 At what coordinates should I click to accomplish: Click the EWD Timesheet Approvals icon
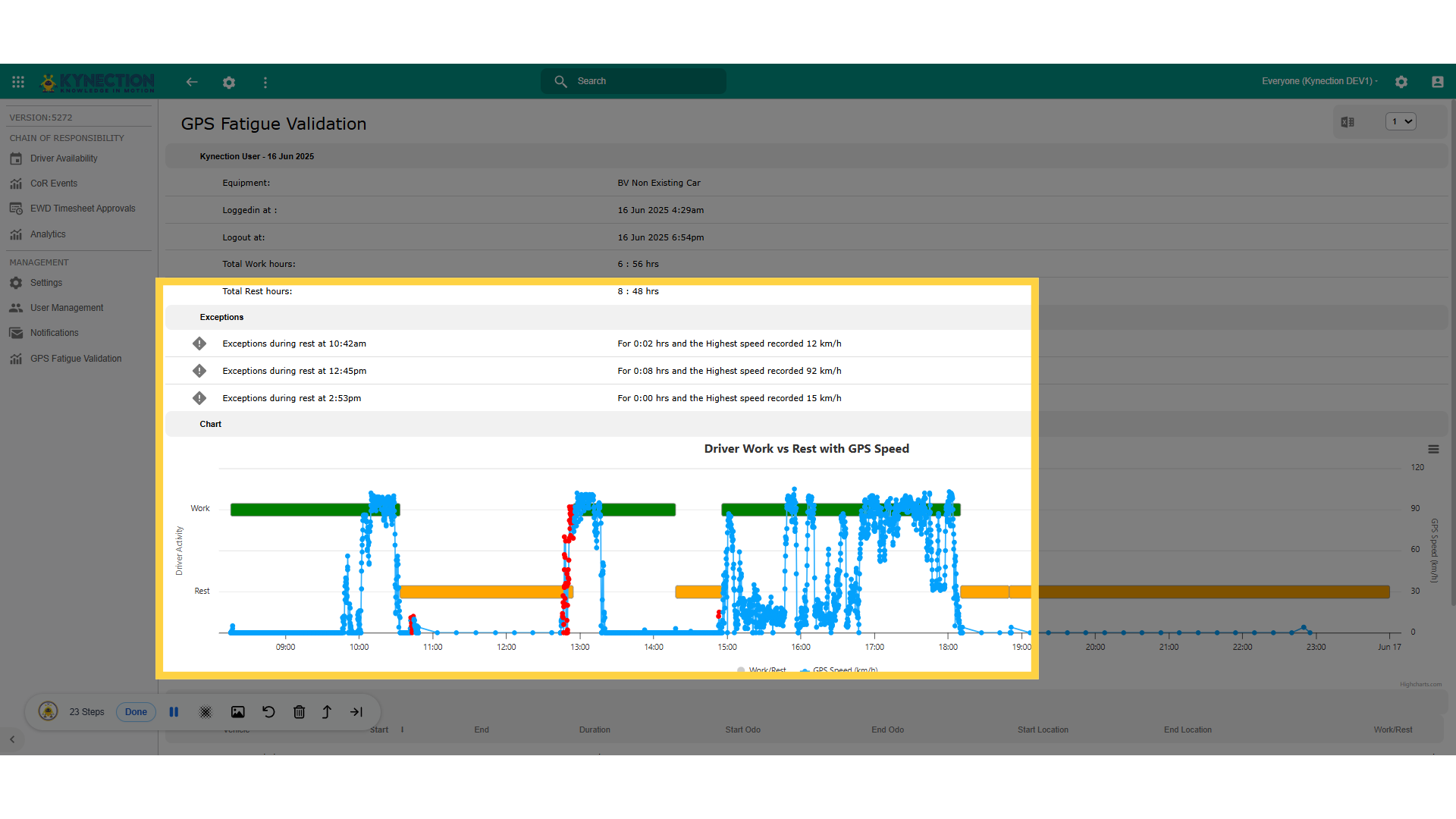(x=16, y=209)
